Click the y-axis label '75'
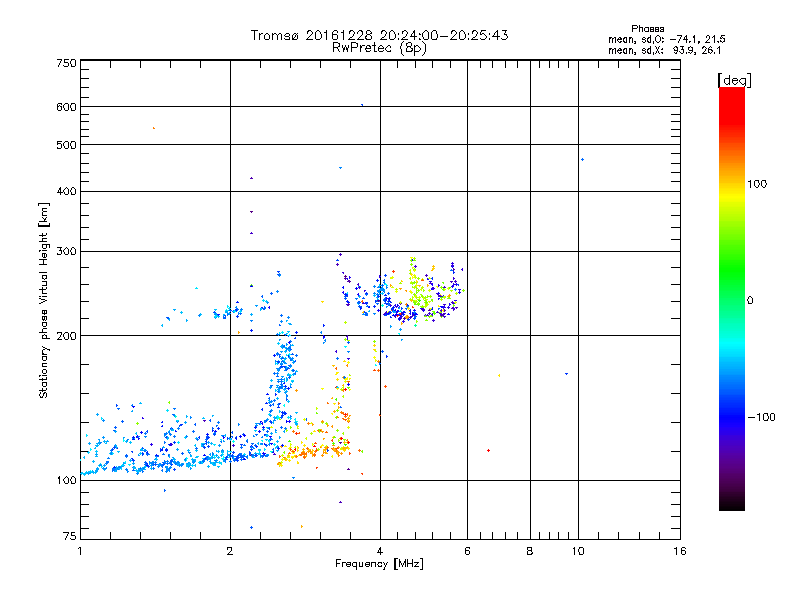The height and width of the screenshot is (600, 800). click(x=70, y=536)
